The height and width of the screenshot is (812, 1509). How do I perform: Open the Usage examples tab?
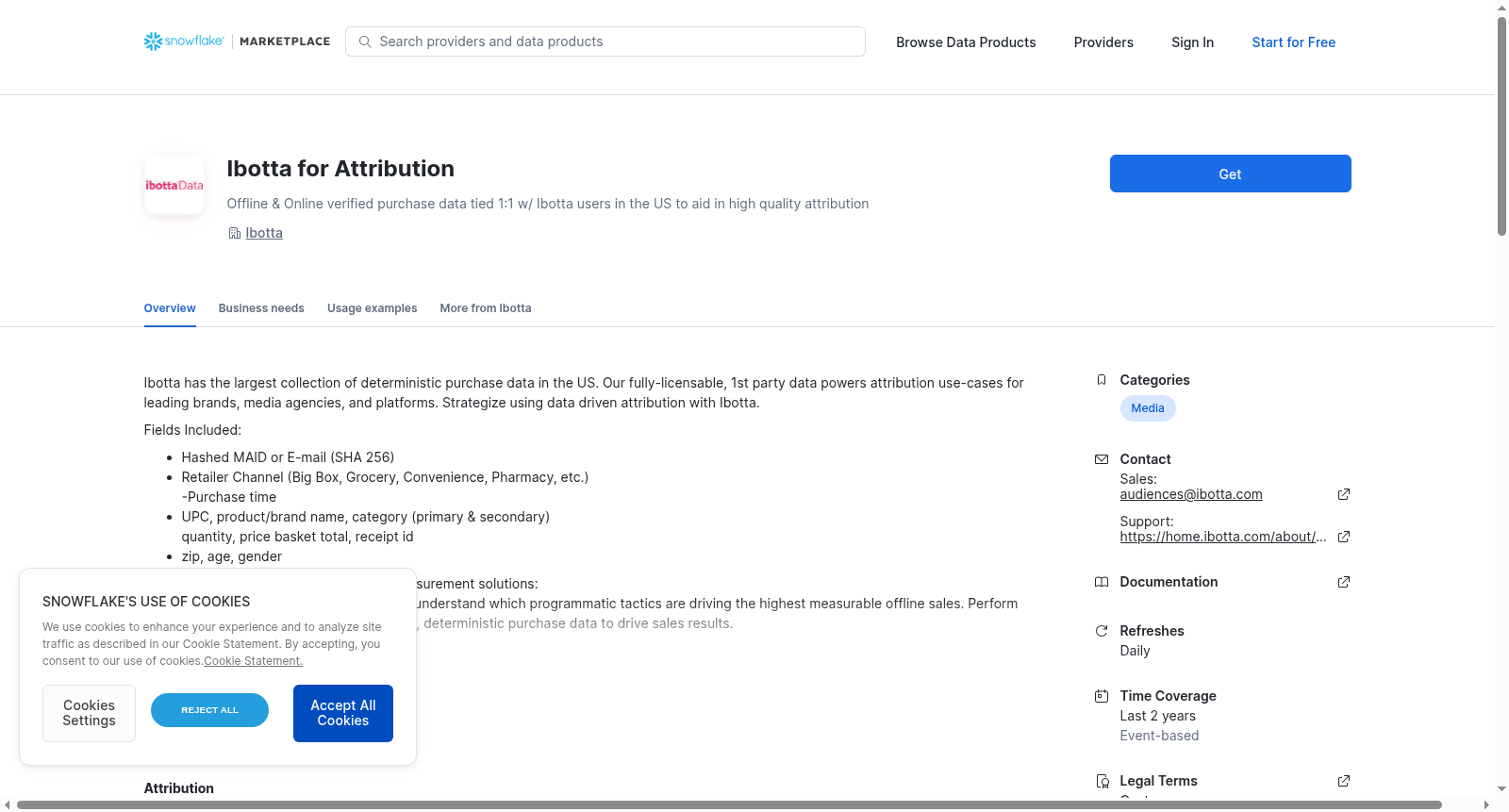tap(372, 308)
